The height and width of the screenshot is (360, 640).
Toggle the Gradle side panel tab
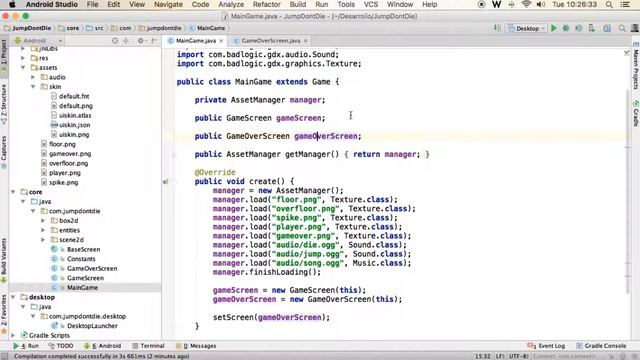pos(636,114)
